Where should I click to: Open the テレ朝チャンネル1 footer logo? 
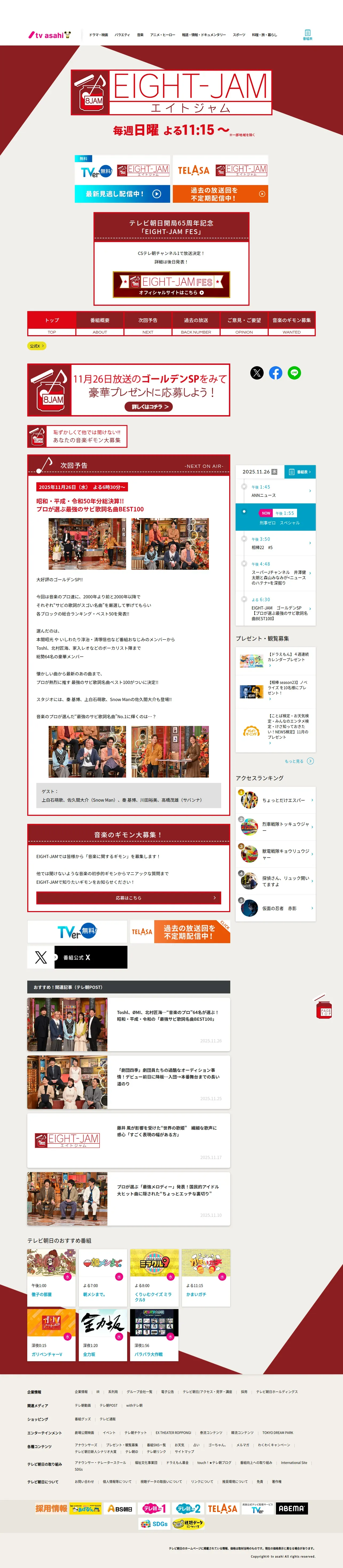[154, 1508]
